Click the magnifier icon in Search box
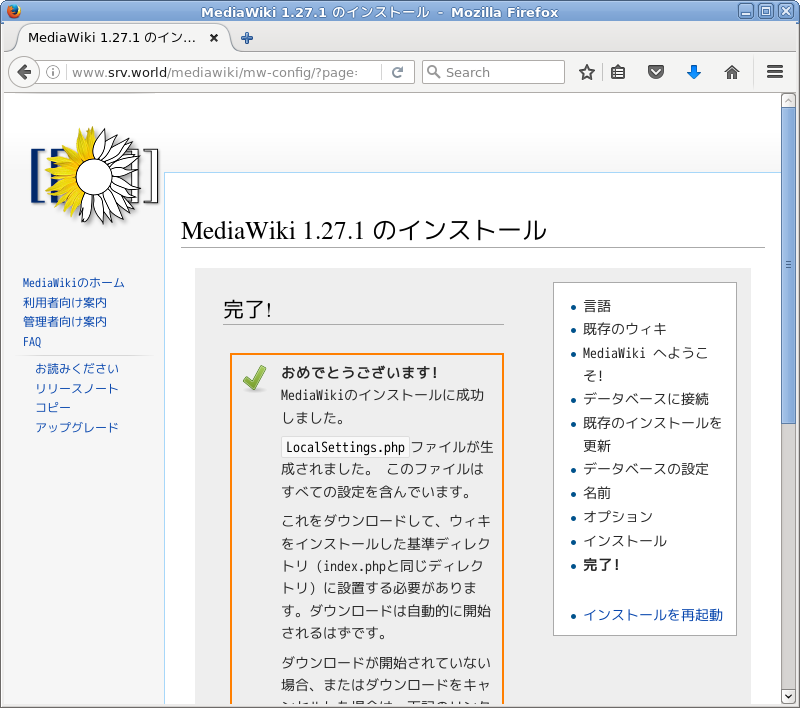The width and height of the screenshot is (800, 708). [x=434, y=72]
